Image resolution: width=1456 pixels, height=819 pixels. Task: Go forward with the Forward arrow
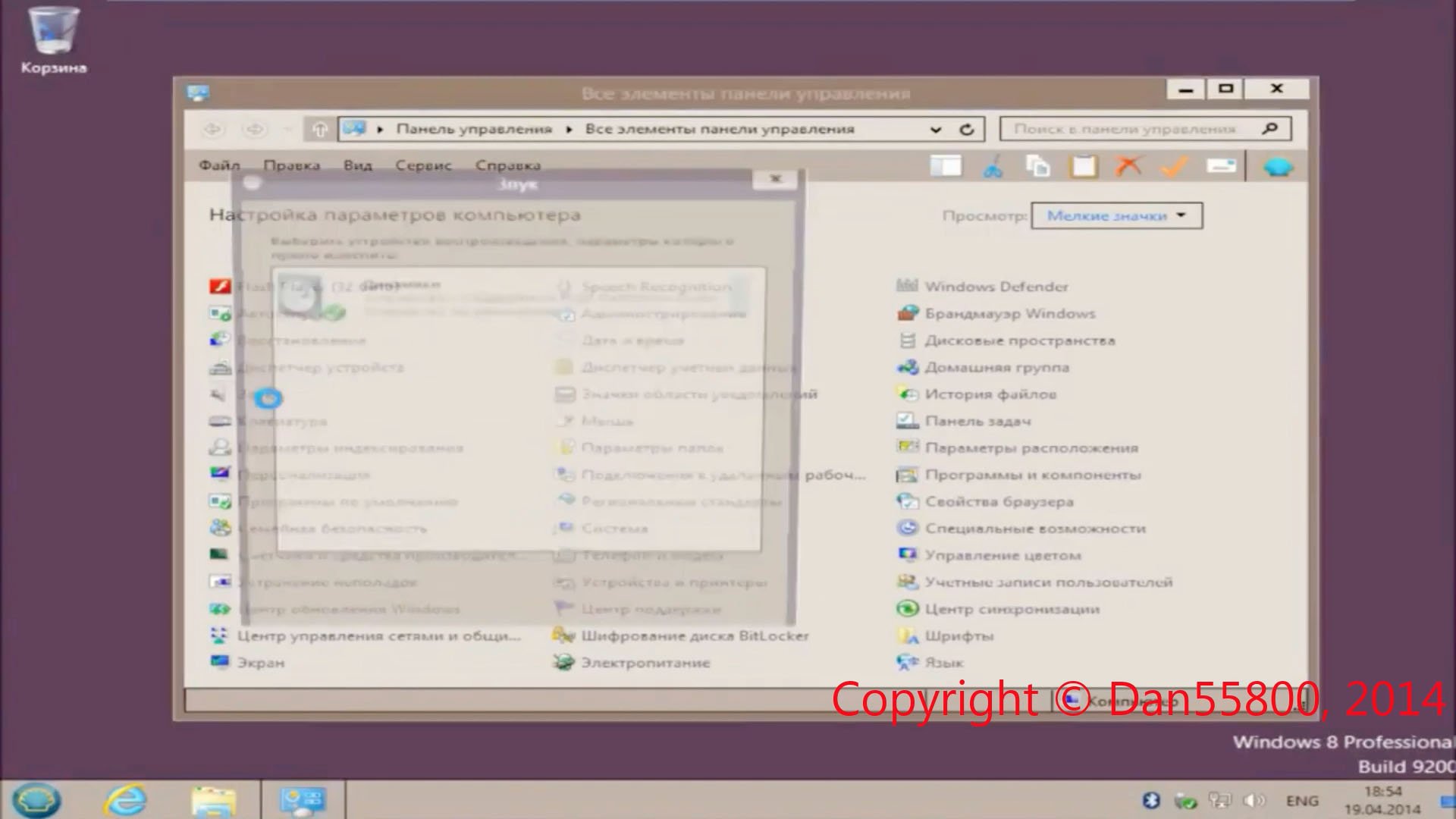point(254,129)
